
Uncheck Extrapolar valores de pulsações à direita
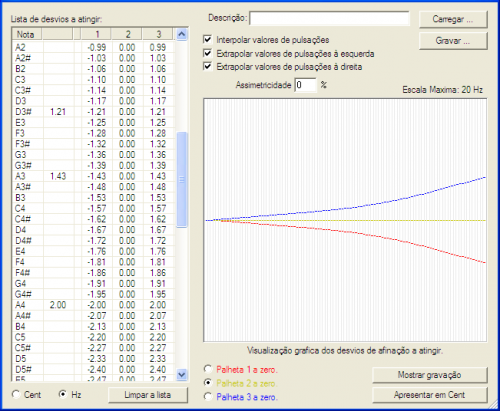click(x=208, y=66)
